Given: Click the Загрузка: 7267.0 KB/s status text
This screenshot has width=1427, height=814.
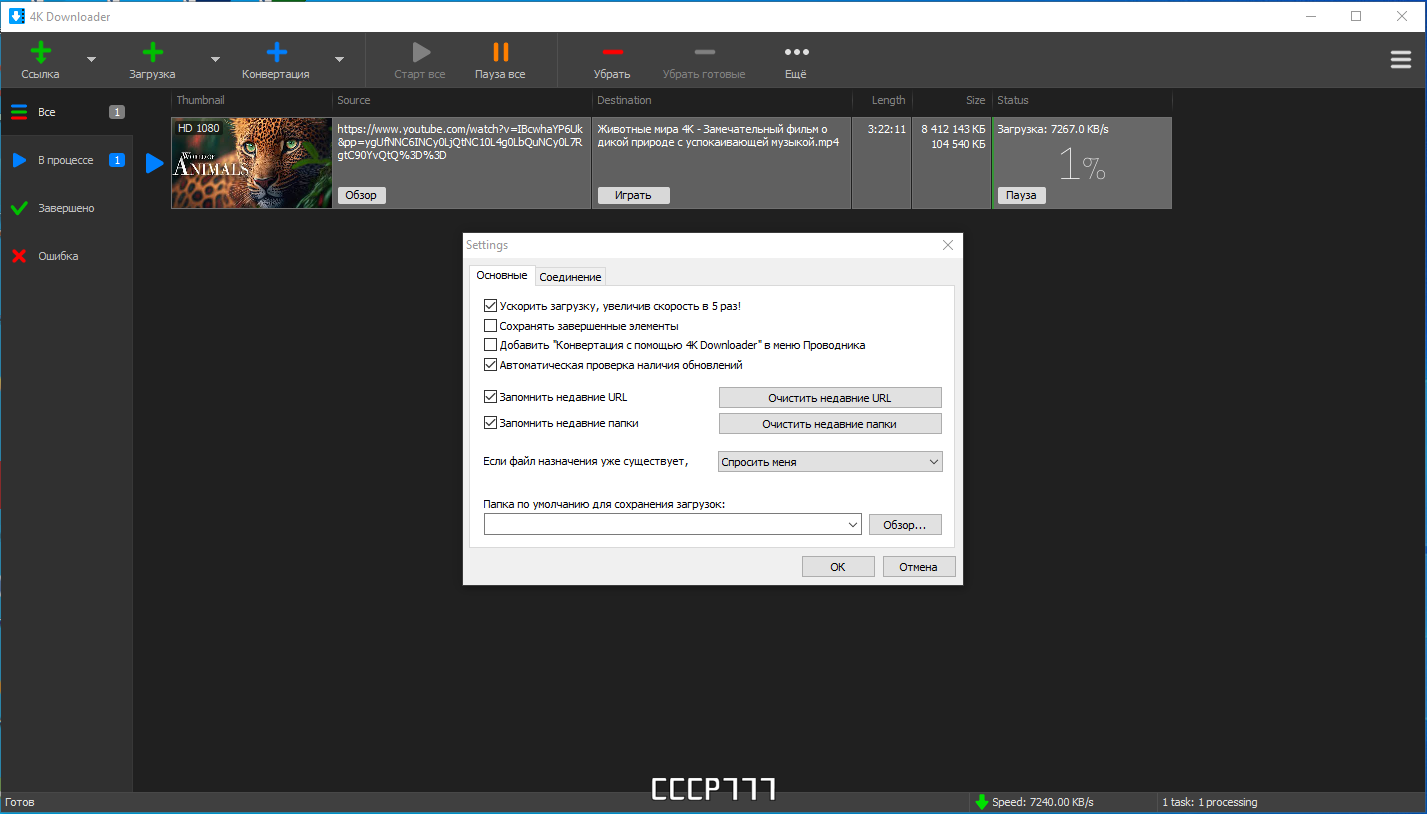Looking at the screenshot, I should (1052, 129).
